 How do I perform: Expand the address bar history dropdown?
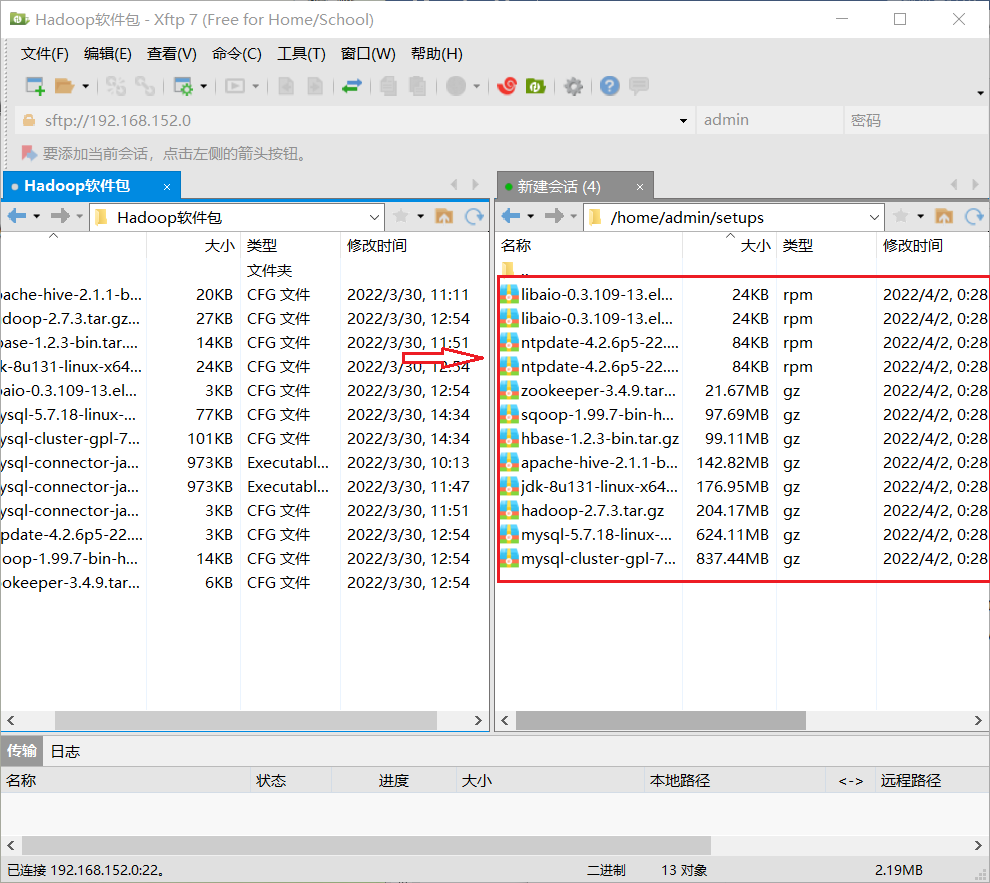(683, 121)
